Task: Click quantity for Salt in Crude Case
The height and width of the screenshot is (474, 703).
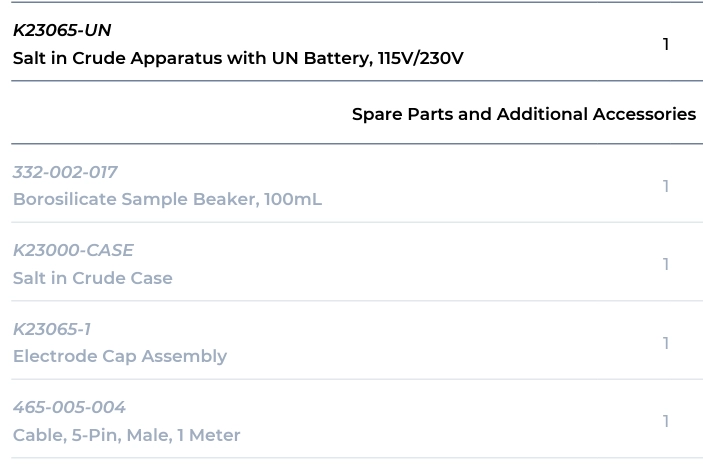Action: pyautogui.click(x=666, y=264)
